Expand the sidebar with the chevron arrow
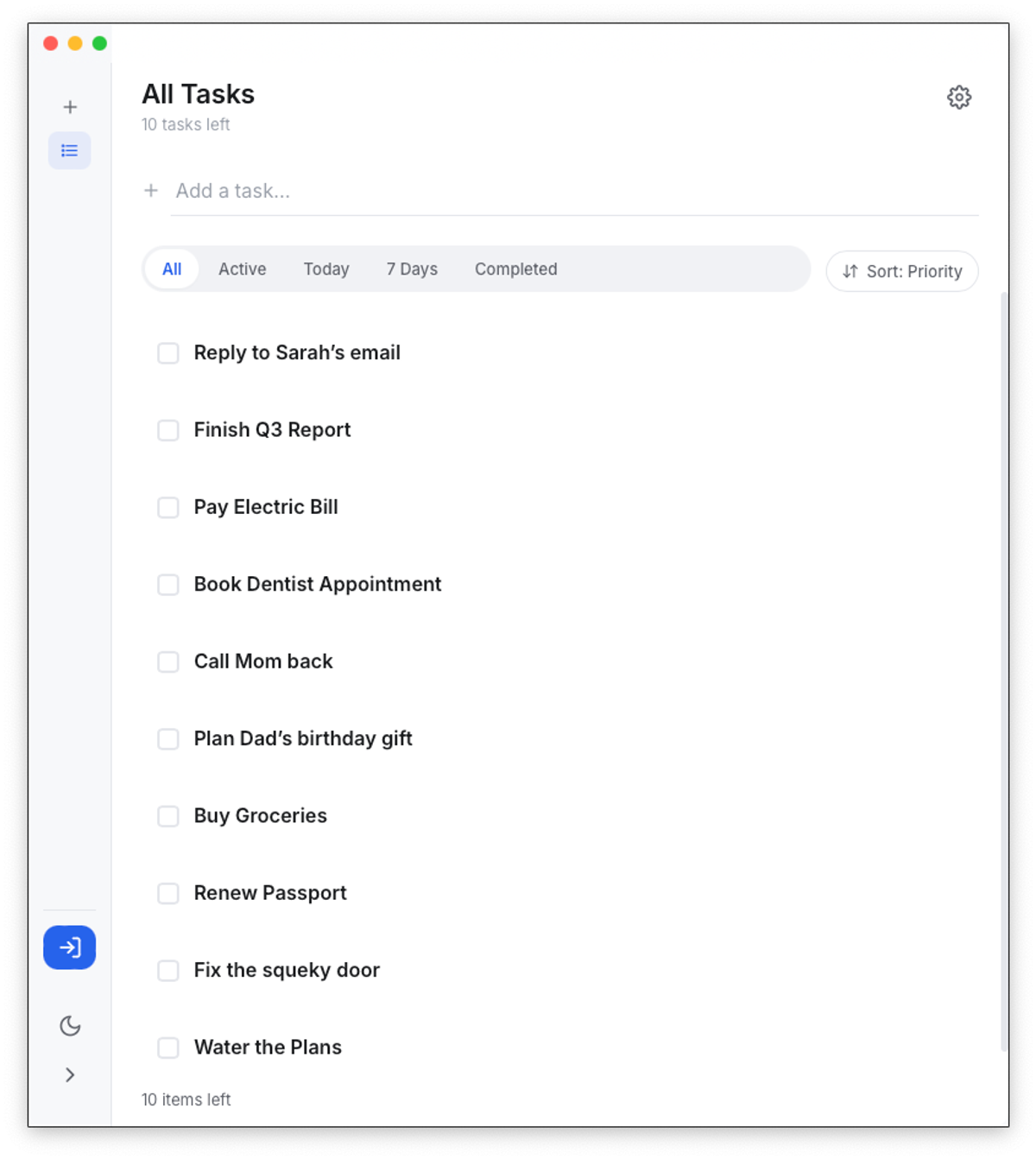Image resolution: width=1036 pixels, height=1159 pixels. pos(70,1074)
